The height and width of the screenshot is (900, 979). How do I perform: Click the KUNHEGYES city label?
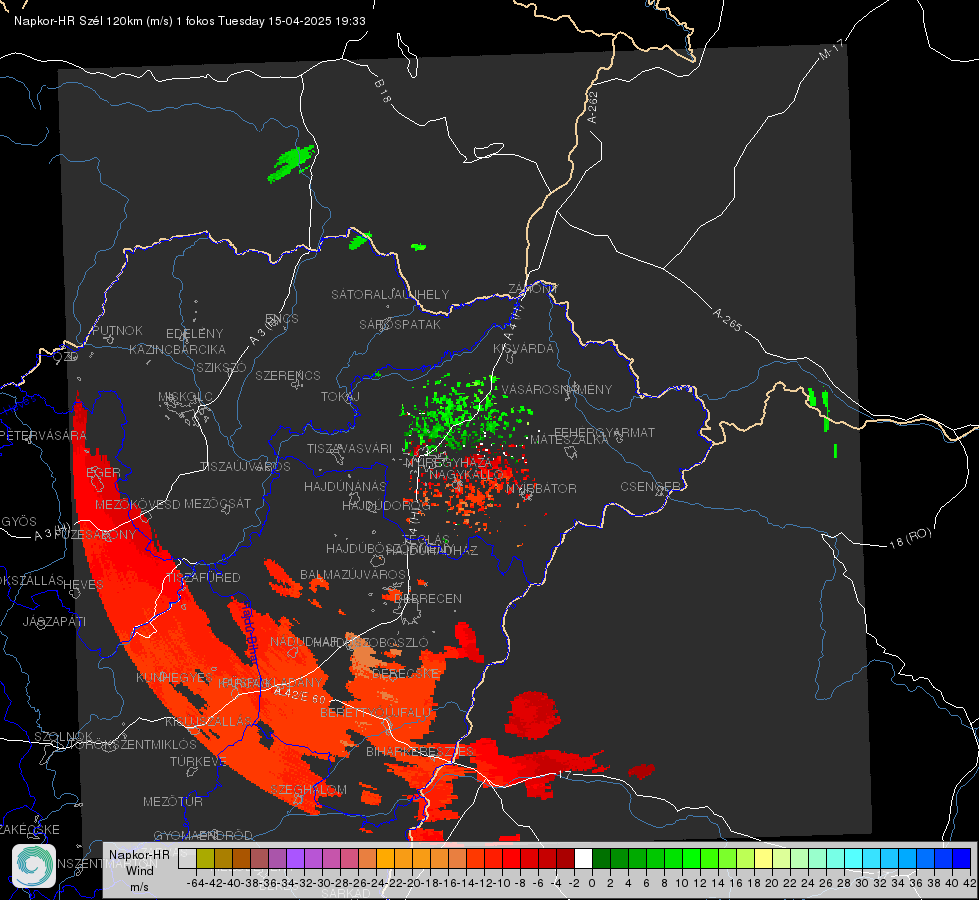pos(174,677)
